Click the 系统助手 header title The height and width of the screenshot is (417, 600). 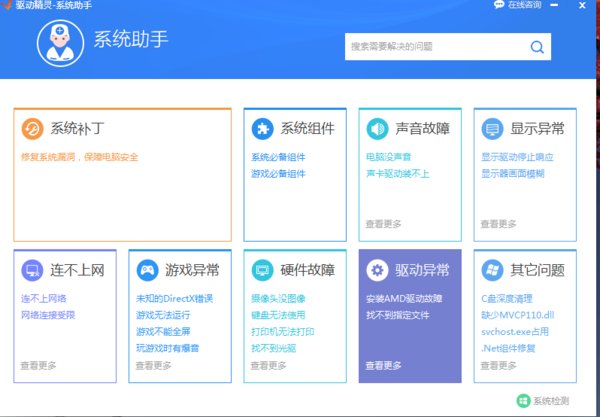(x=131, y=39)
